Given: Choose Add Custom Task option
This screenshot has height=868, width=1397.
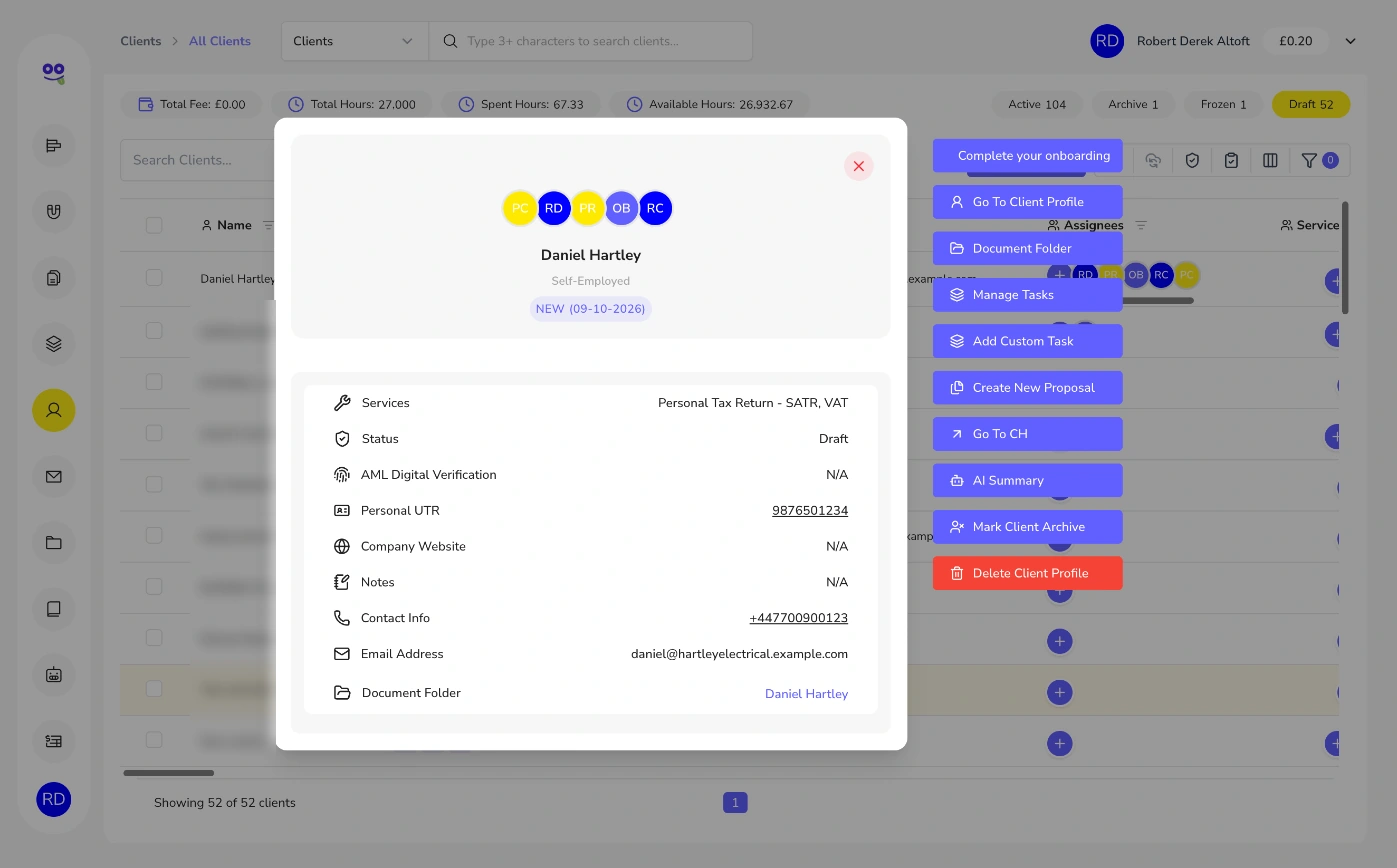Looking at the screenshot, I should [1027, 341].
